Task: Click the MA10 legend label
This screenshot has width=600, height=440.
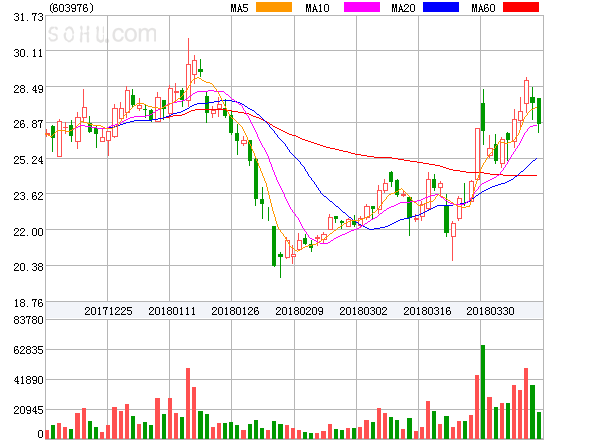Action: [317, 8]
